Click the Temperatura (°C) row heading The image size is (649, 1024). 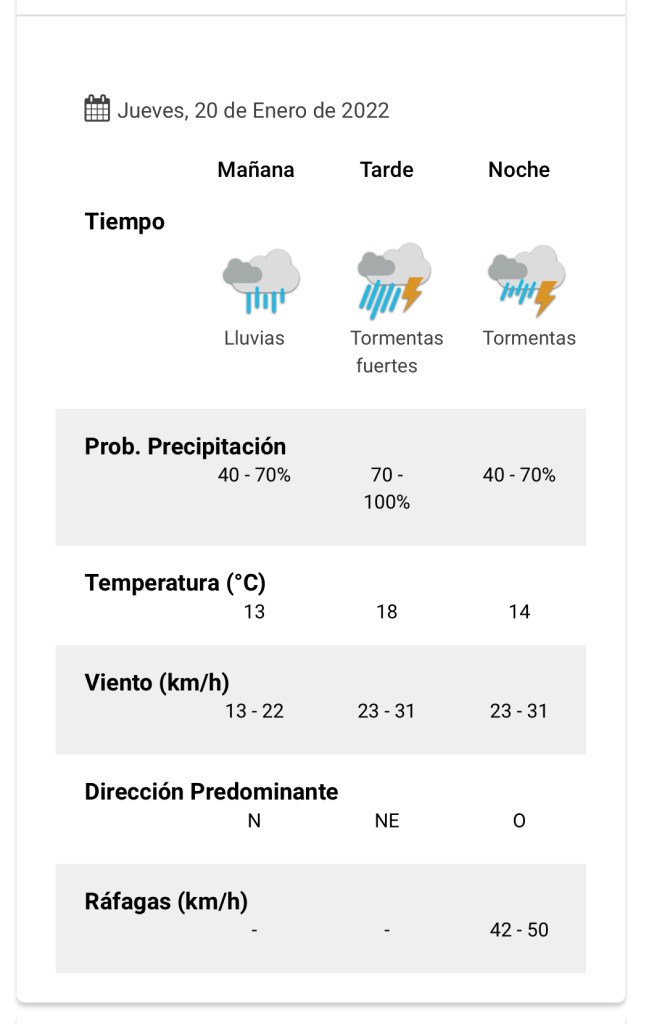point(175,583)
